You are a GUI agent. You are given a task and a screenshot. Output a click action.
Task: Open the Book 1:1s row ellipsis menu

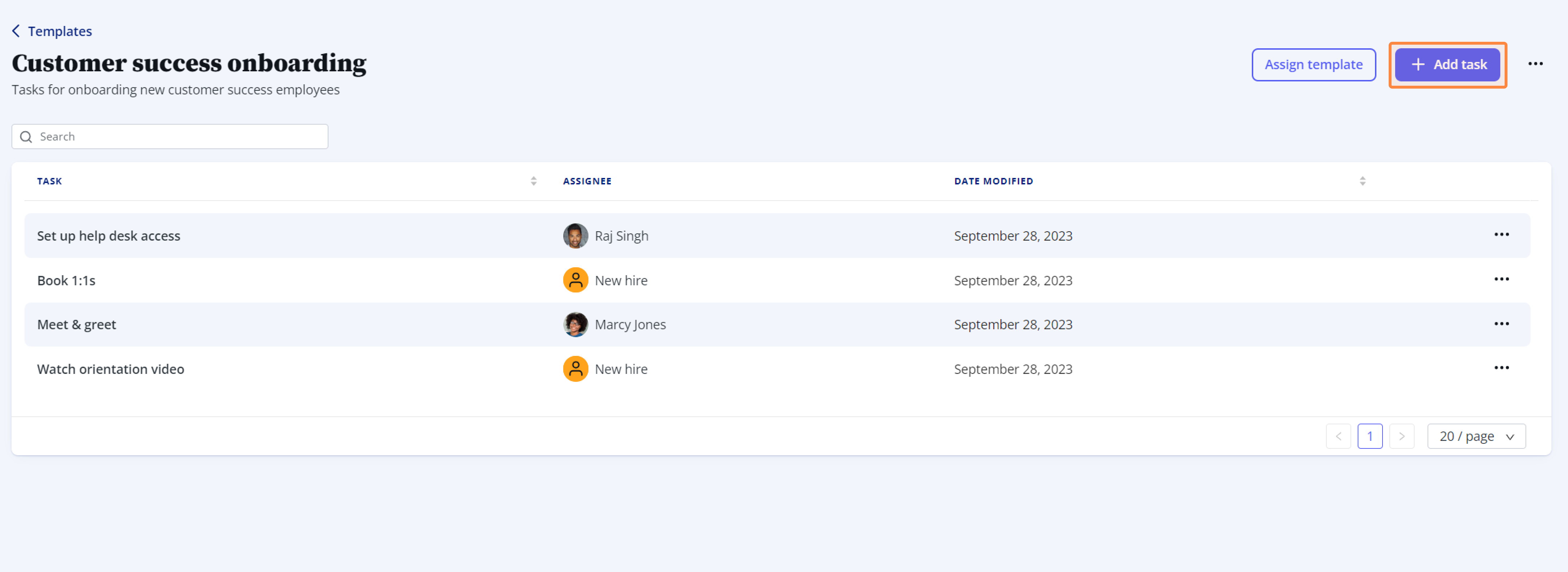(1501, 279)
